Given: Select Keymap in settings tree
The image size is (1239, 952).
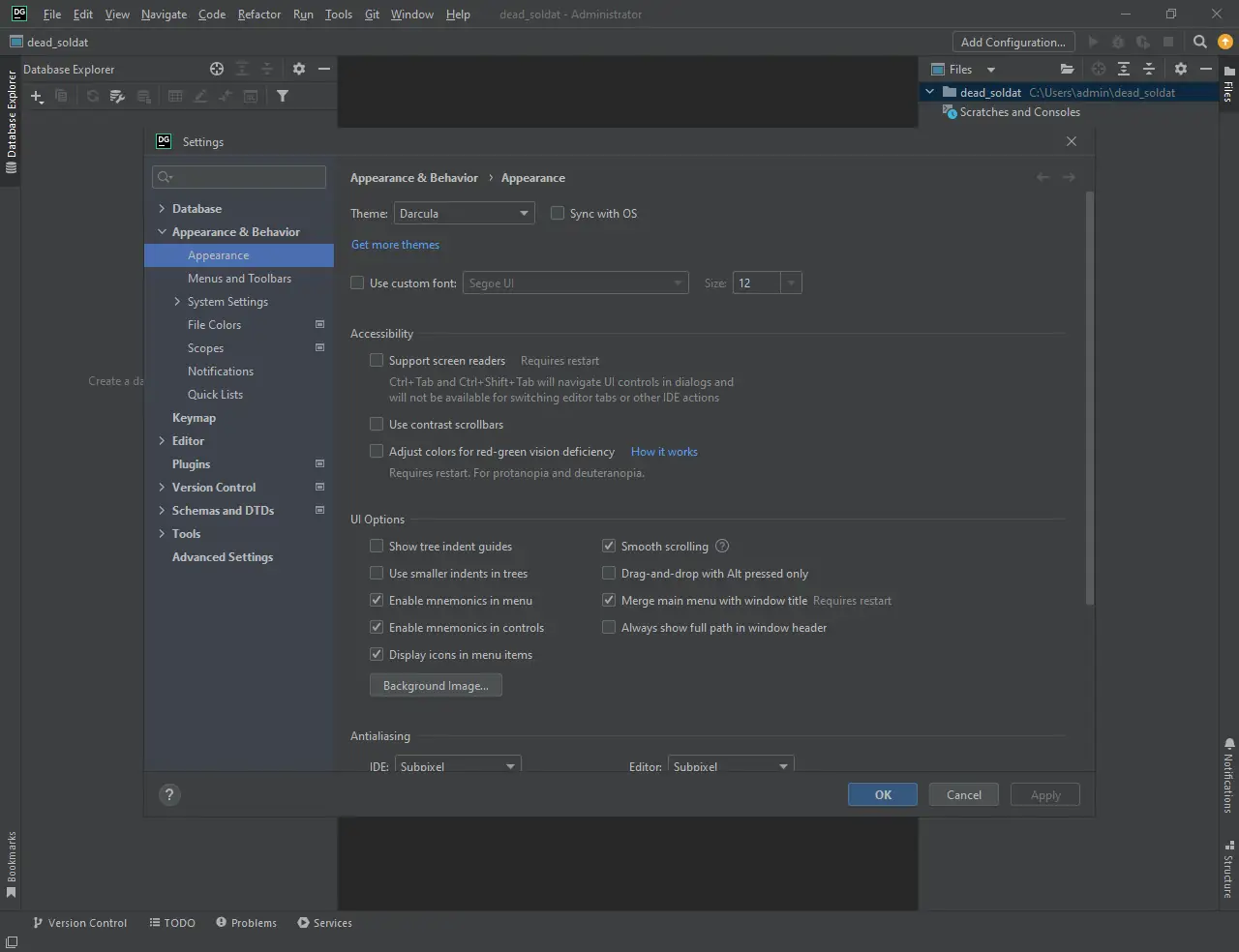Looking at the screenshot, I should pos(194,418).
